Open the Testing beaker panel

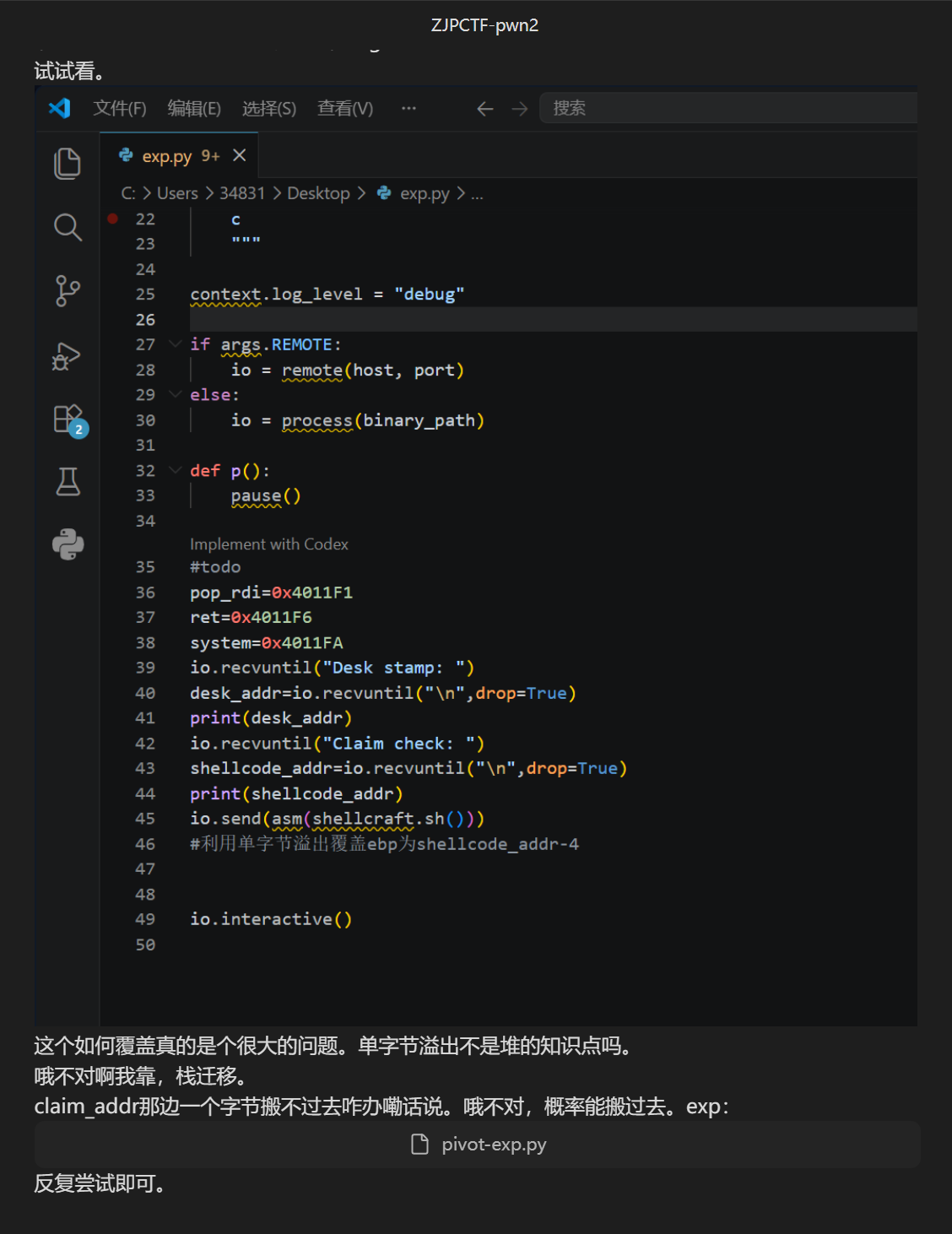pyautogui.click(x=68, y=482)
